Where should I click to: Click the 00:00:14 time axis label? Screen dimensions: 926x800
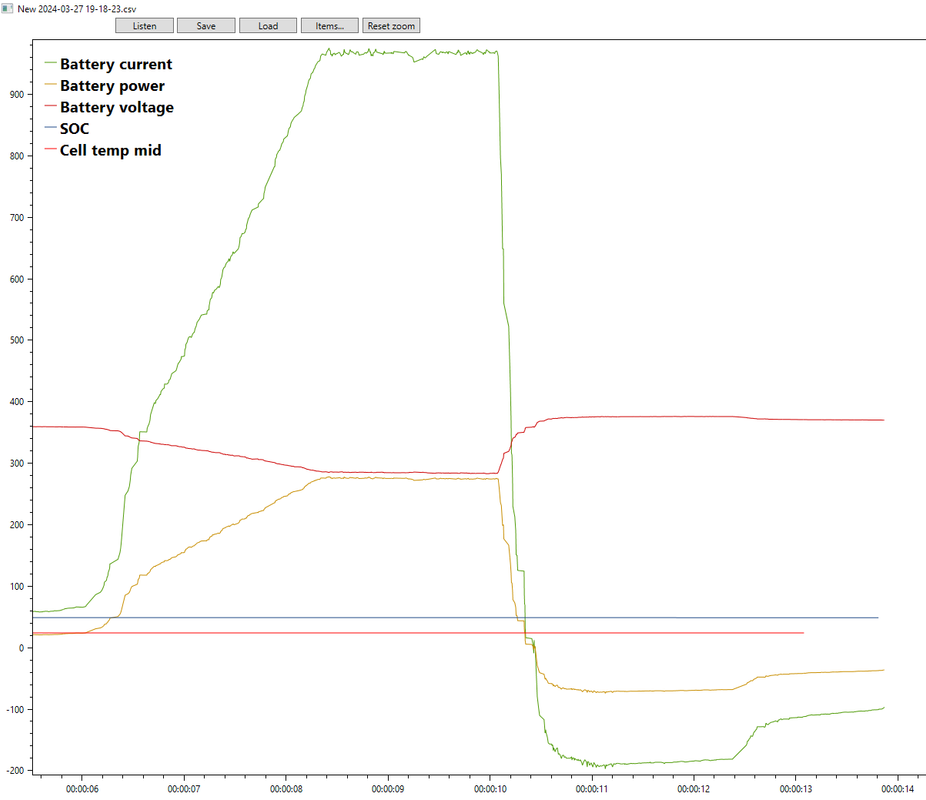[898, 789]
